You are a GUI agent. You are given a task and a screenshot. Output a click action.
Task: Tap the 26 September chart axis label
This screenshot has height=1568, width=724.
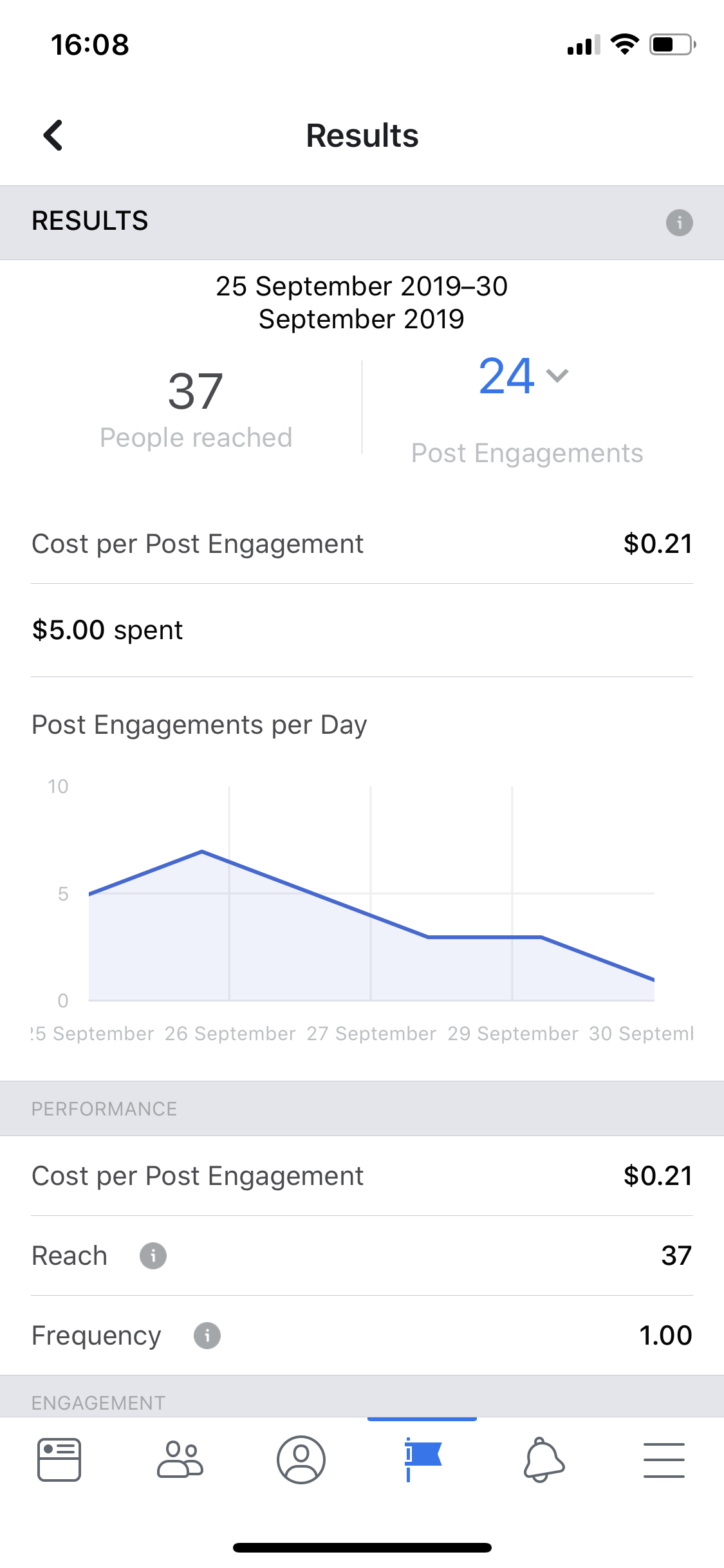(x=230, y=1034)
